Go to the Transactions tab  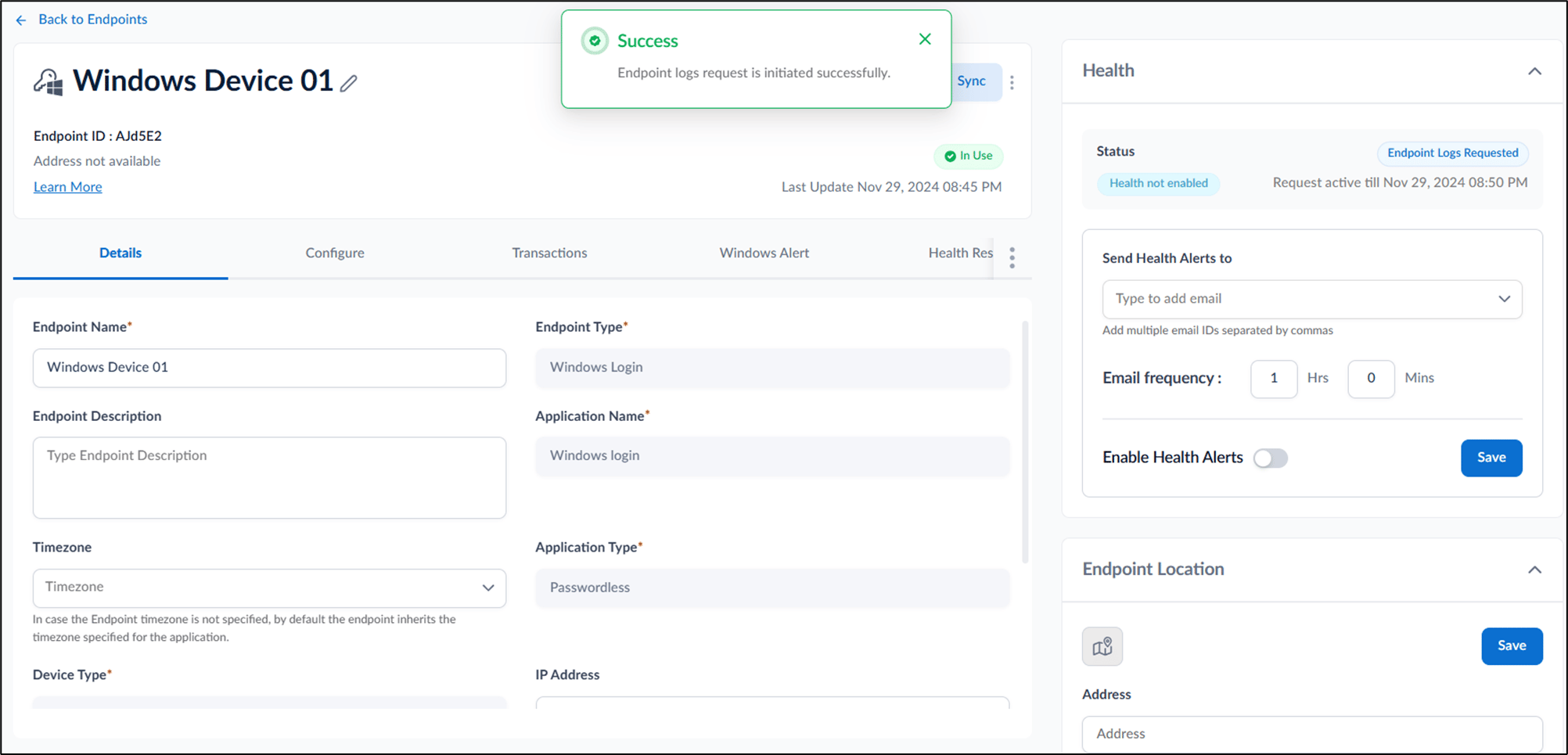pos(549,253)
